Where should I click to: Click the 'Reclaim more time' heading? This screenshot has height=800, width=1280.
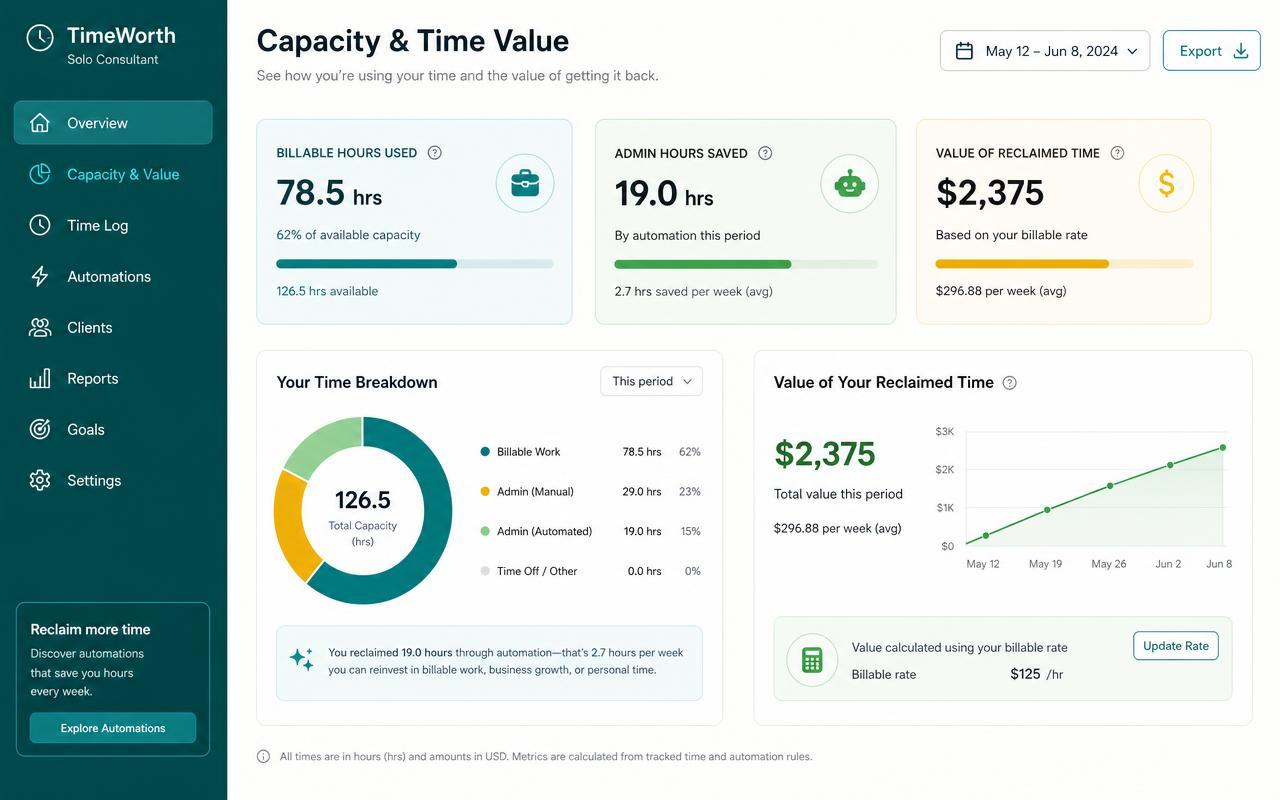click(90, 629)
